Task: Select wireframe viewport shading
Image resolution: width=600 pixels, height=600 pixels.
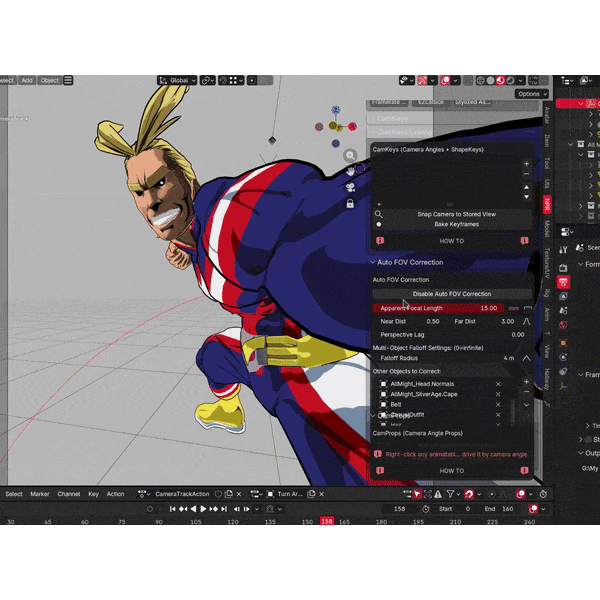Action: click(x=480, y=80)
